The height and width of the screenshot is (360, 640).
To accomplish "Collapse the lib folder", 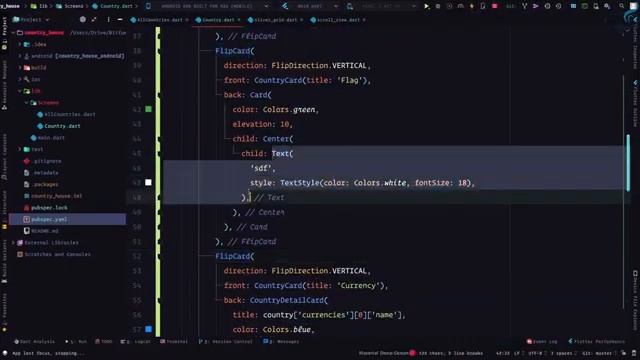I will pyautogui.click(x=20, y=91).
